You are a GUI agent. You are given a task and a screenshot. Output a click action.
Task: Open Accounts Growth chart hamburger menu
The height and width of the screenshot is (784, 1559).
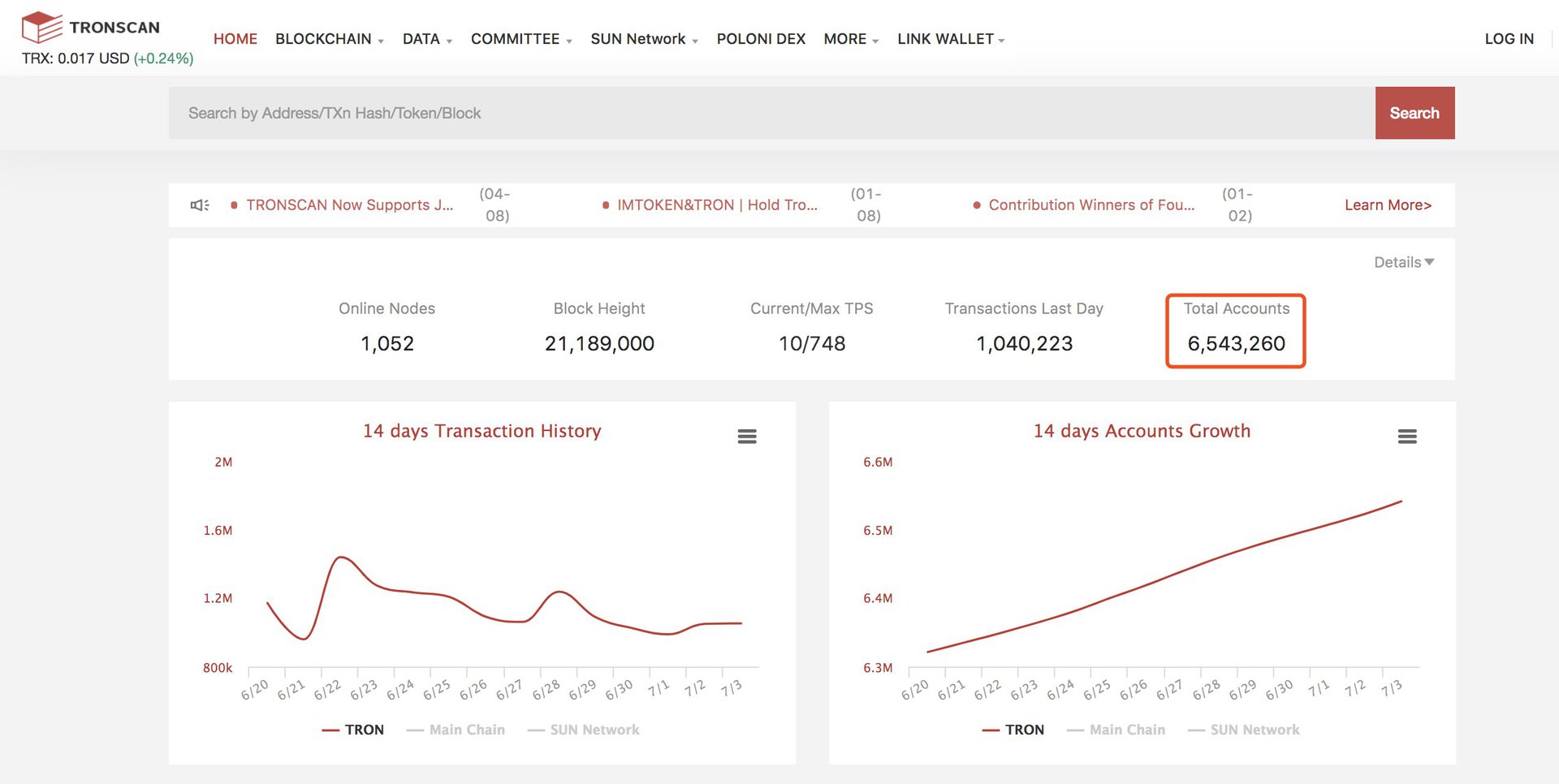pyautogui.click(x=1407, y=437)
